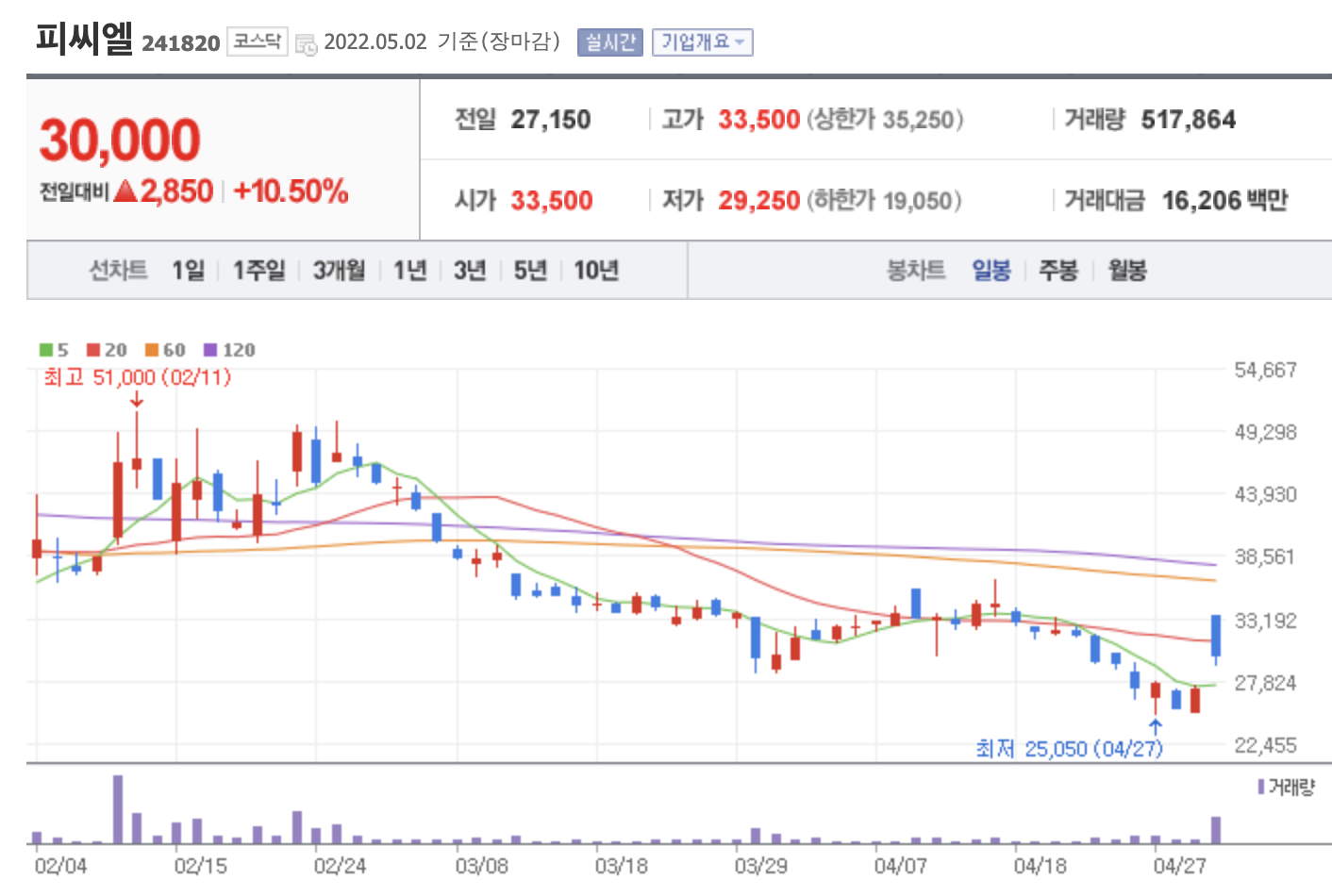Viewport: 1332px width, 896px height.
Task: Click the 하한가 19,050 text
Action: click(x=884, y=201)
